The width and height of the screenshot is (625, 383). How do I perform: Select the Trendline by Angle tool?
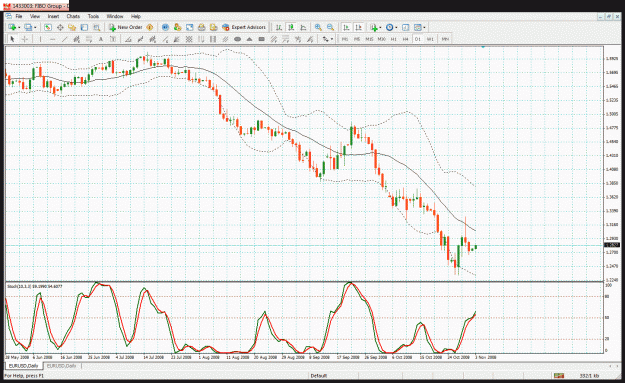click(x=128, y=39)
